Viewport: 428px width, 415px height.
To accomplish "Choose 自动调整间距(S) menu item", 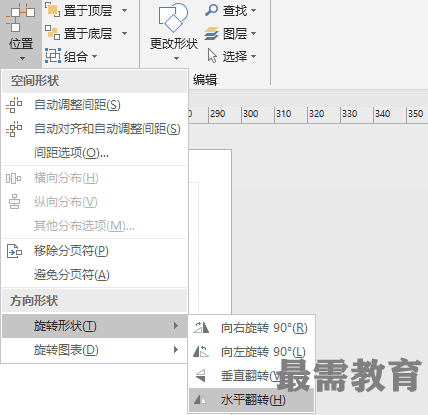I will tap(95, 105).
